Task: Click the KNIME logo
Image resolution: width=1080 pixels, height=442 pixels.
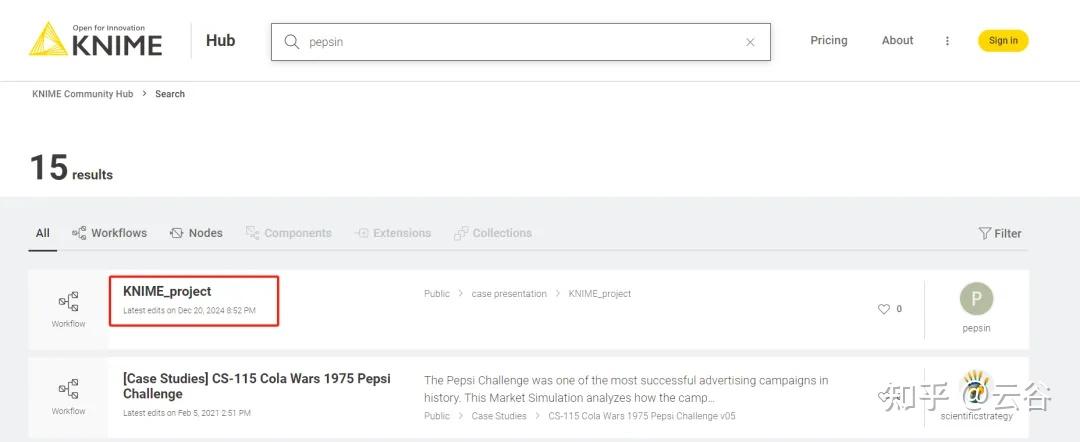Action: coord(95,40)
